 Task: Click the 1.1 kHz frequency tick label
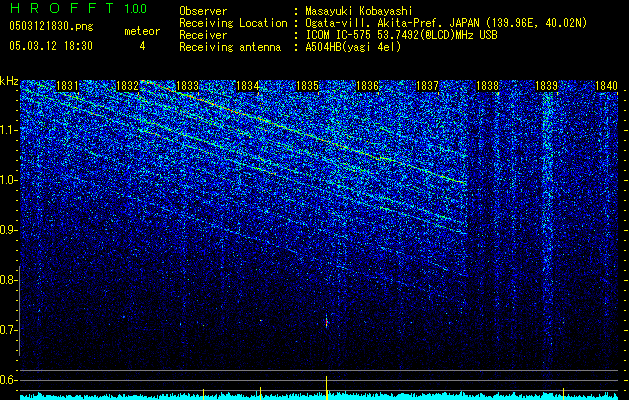pos(9,130)
